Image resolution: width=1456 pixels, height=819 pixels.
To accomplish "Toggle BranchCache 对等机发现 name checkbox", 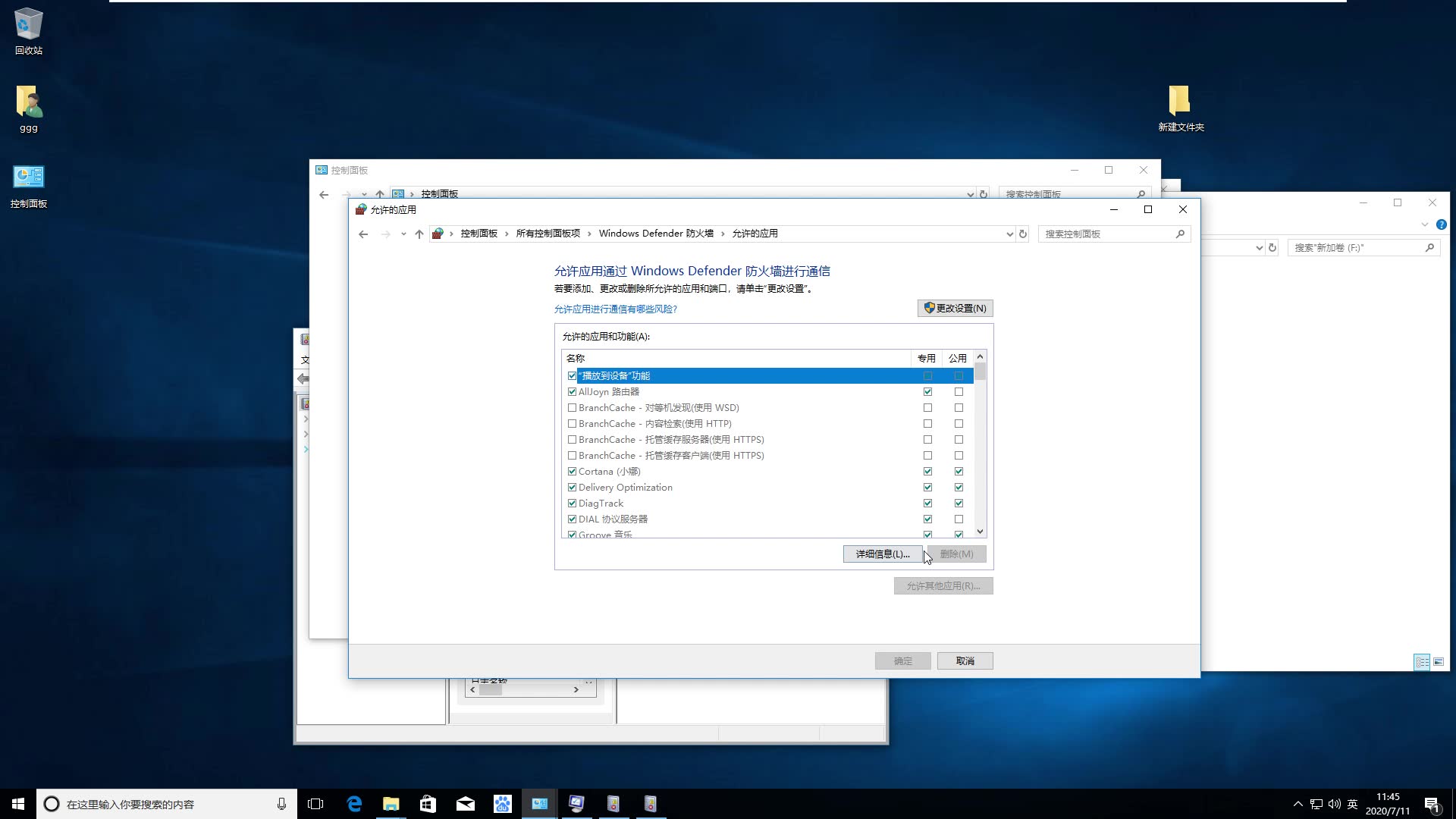I will pyautogui.click(x=572, y=408).
